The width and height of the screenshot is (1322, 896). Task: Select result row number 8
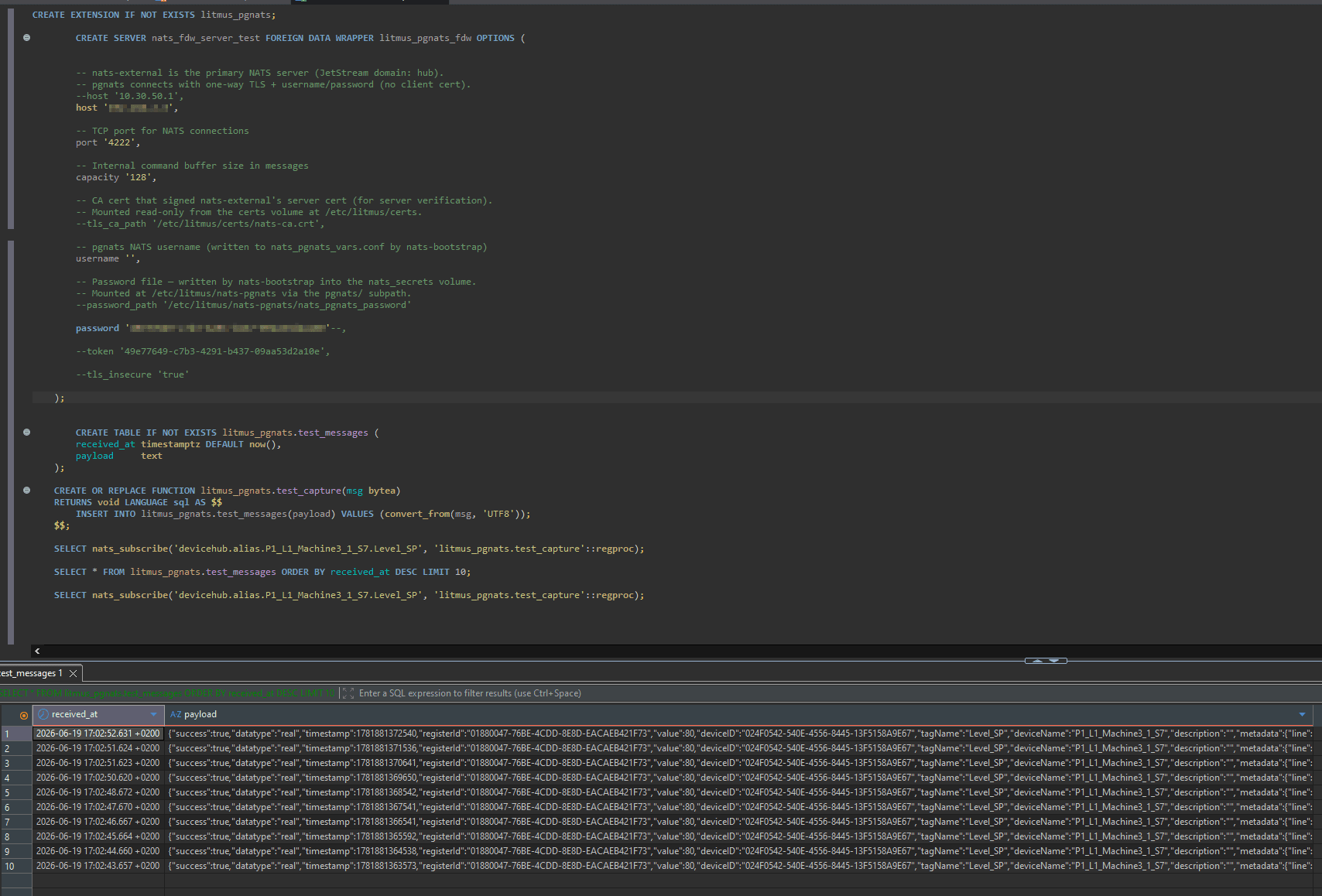click(x=16, y=836)
